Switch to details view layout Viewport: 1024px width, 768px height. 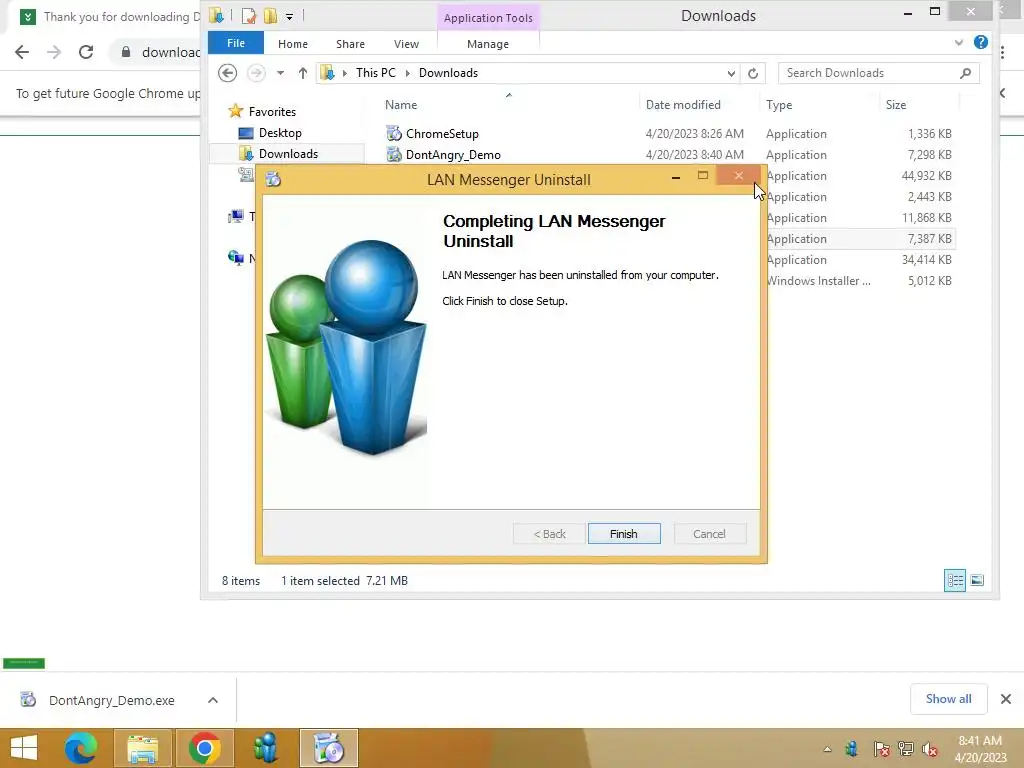[x=955, y=581]
